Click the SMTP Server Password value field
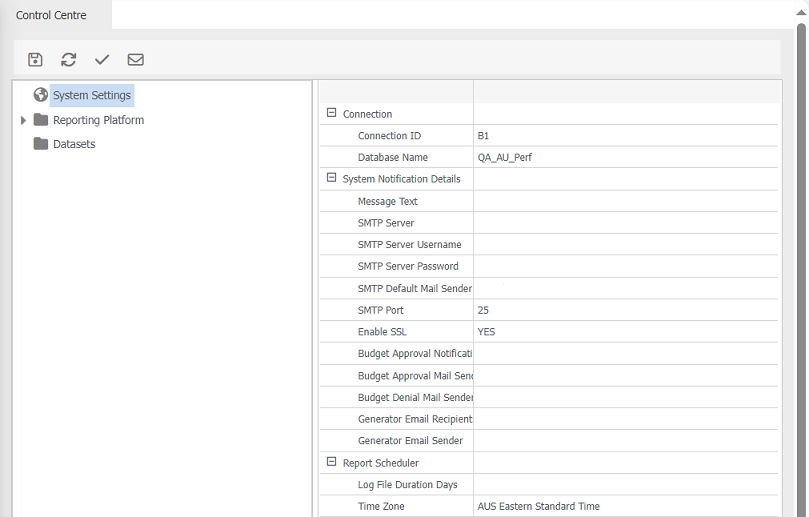Screen dimensions: 809x517 click(x=625, y=266)
